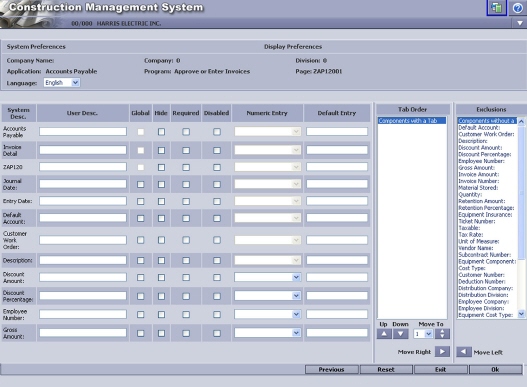Select 'Equipment Cost Type:' in Exclusions list
Image resolution: width=527 pixels, height=387 pixels.
click(x=486, y=315)
